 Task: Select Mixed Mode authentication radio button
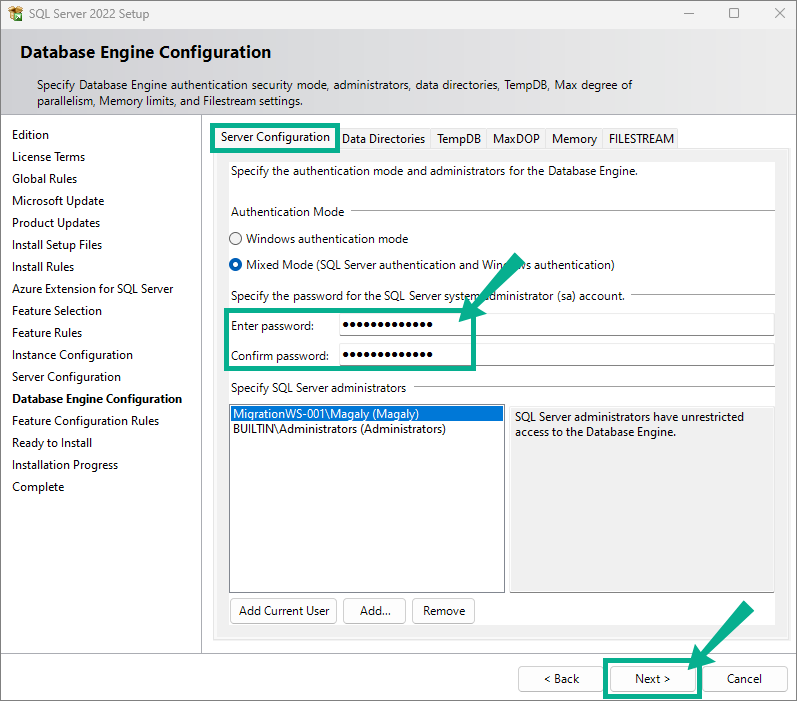point(235,265)
